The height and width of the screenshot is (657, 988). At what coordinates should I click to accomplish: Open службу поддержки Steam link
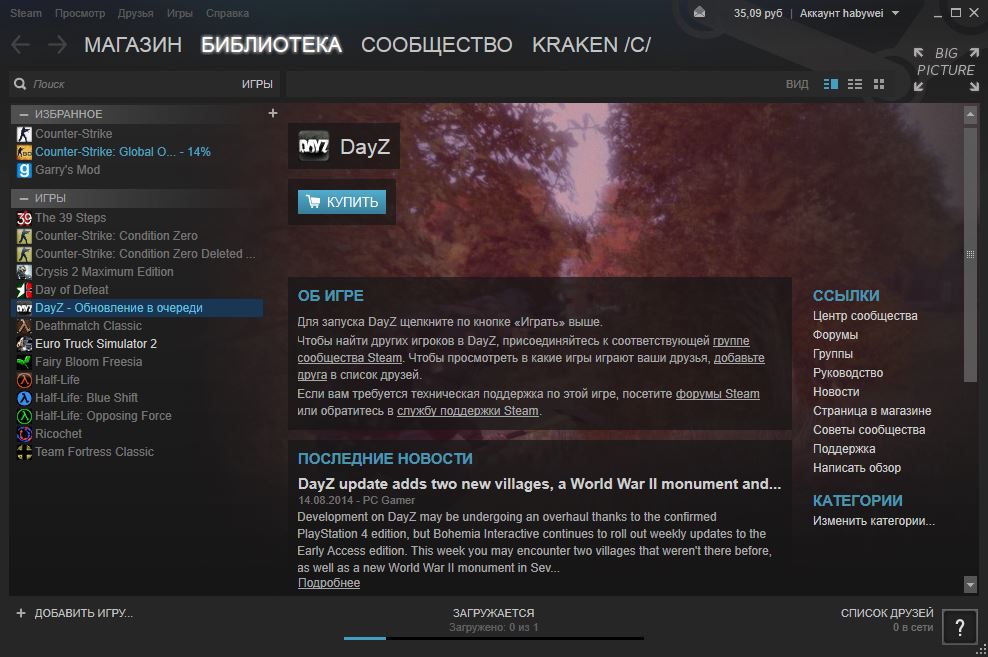(468, 411)
